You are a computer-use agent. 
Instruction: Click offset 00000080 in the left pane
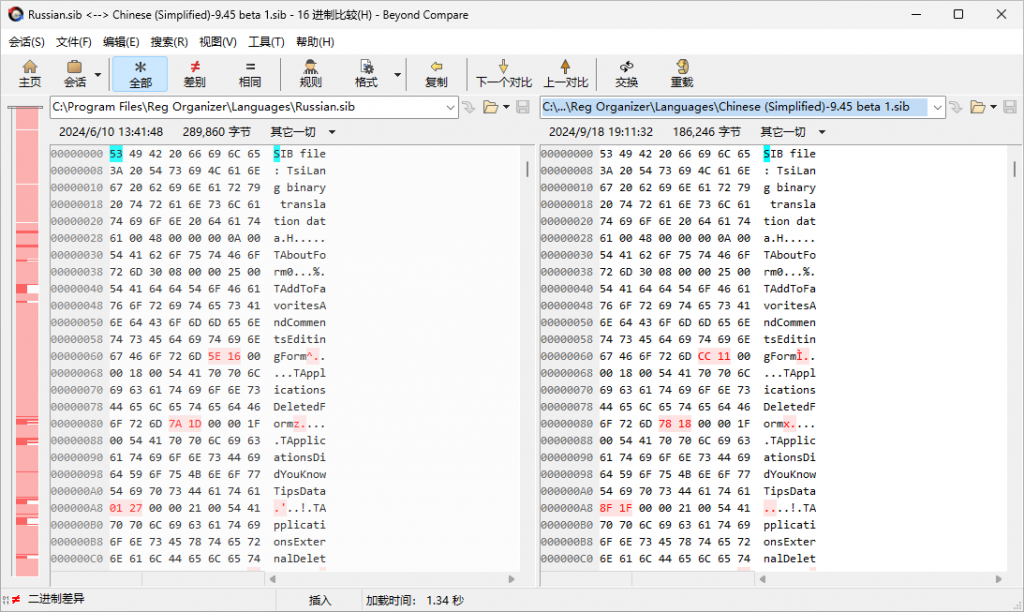[x=77, y=423]
